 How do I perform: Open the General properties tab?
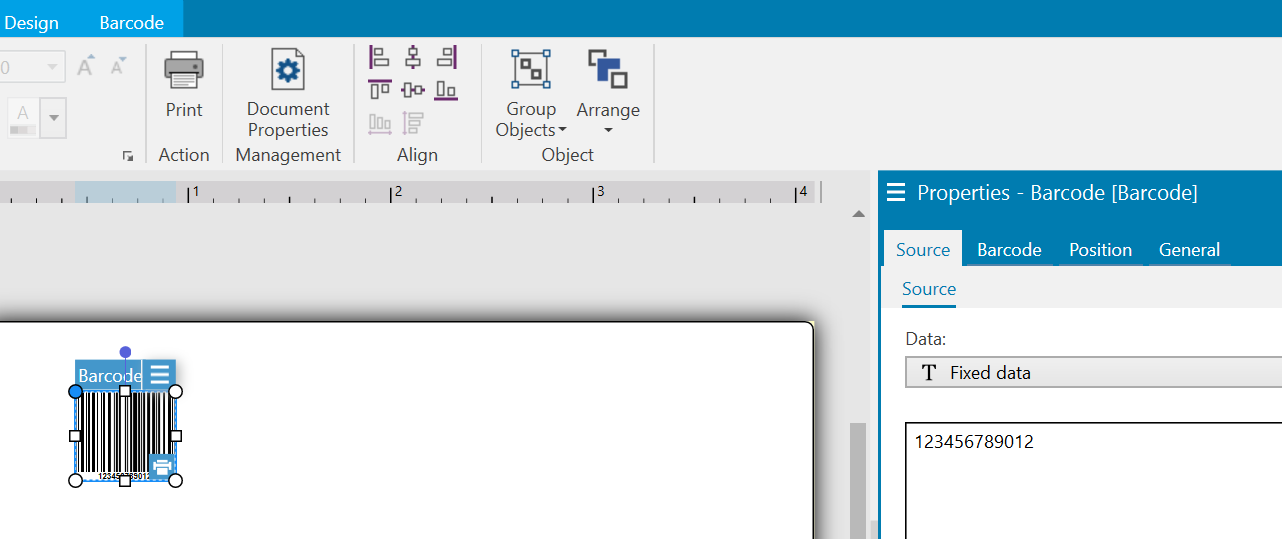tap(1189, 250)
